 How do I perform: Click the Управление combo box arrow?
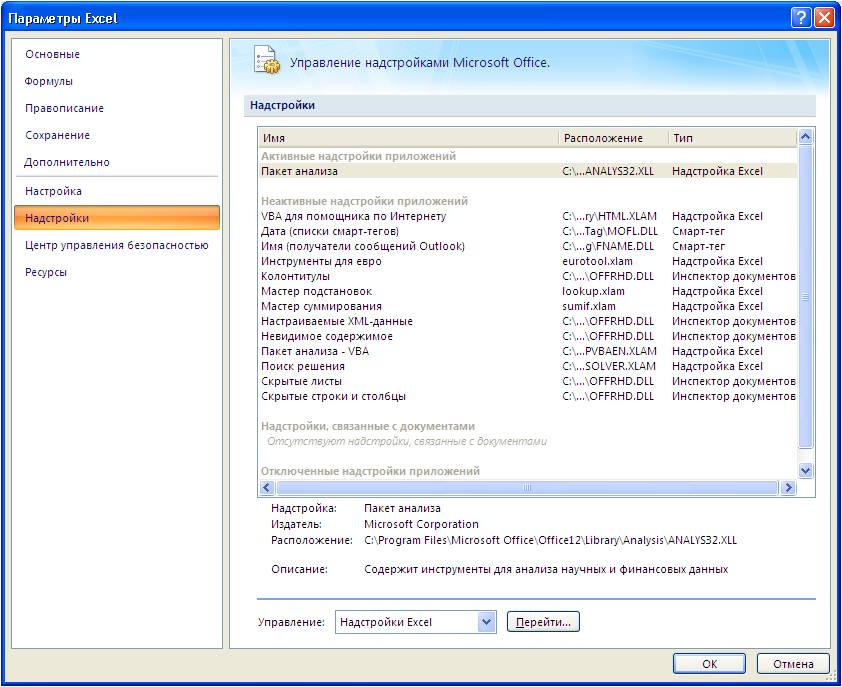[486, 621]
